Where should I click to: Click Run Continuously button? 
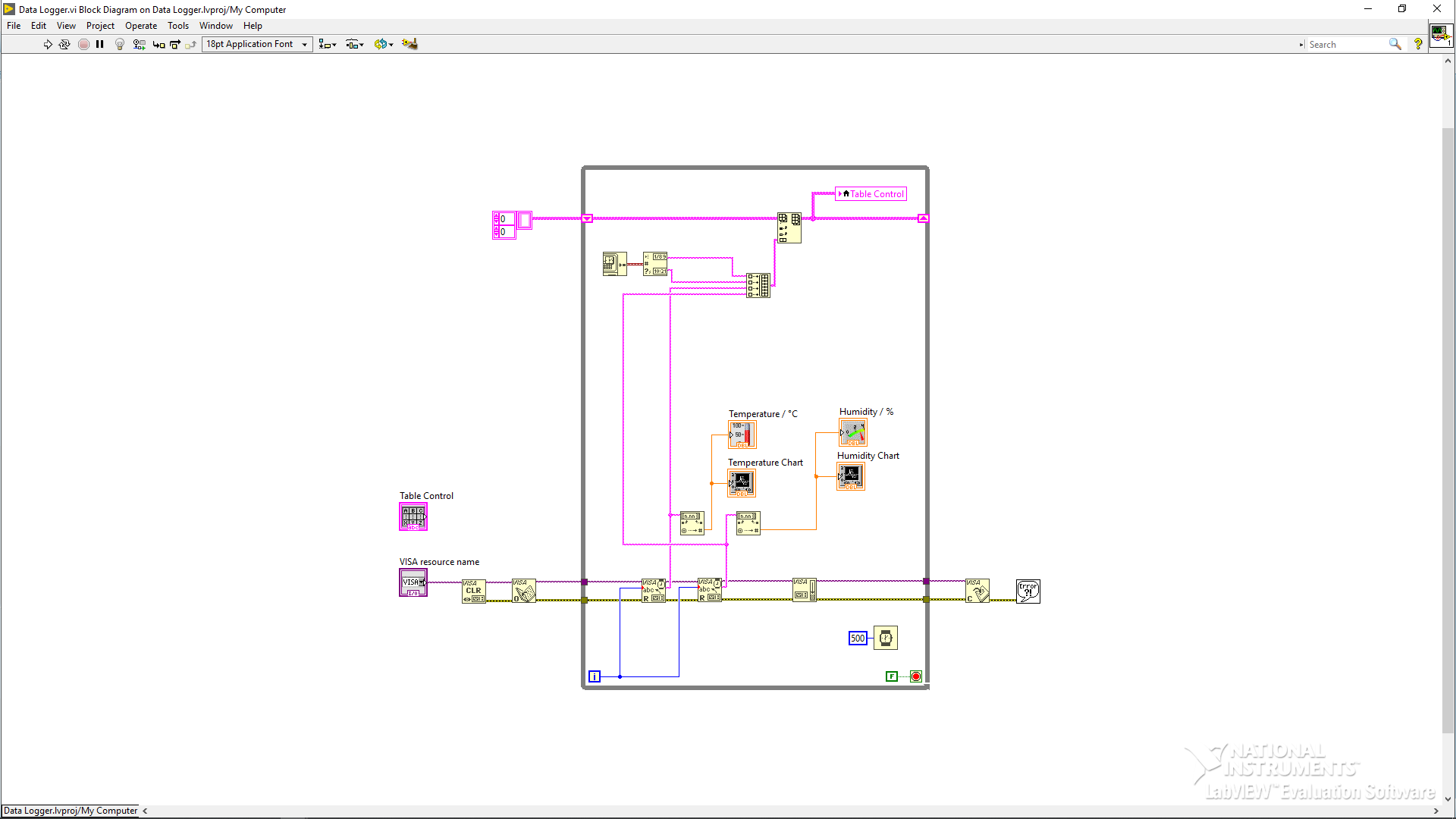(x=64, y=44)
